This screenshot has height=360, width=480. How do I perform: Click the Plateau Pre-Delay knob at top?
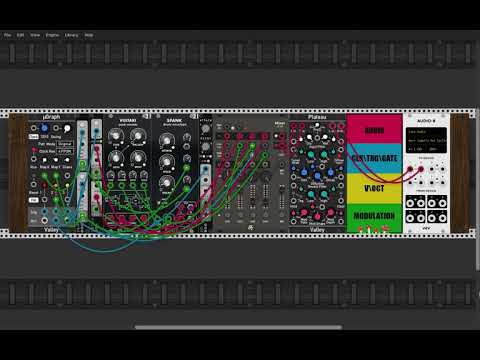pyautogui.click(x=317, y=126)
